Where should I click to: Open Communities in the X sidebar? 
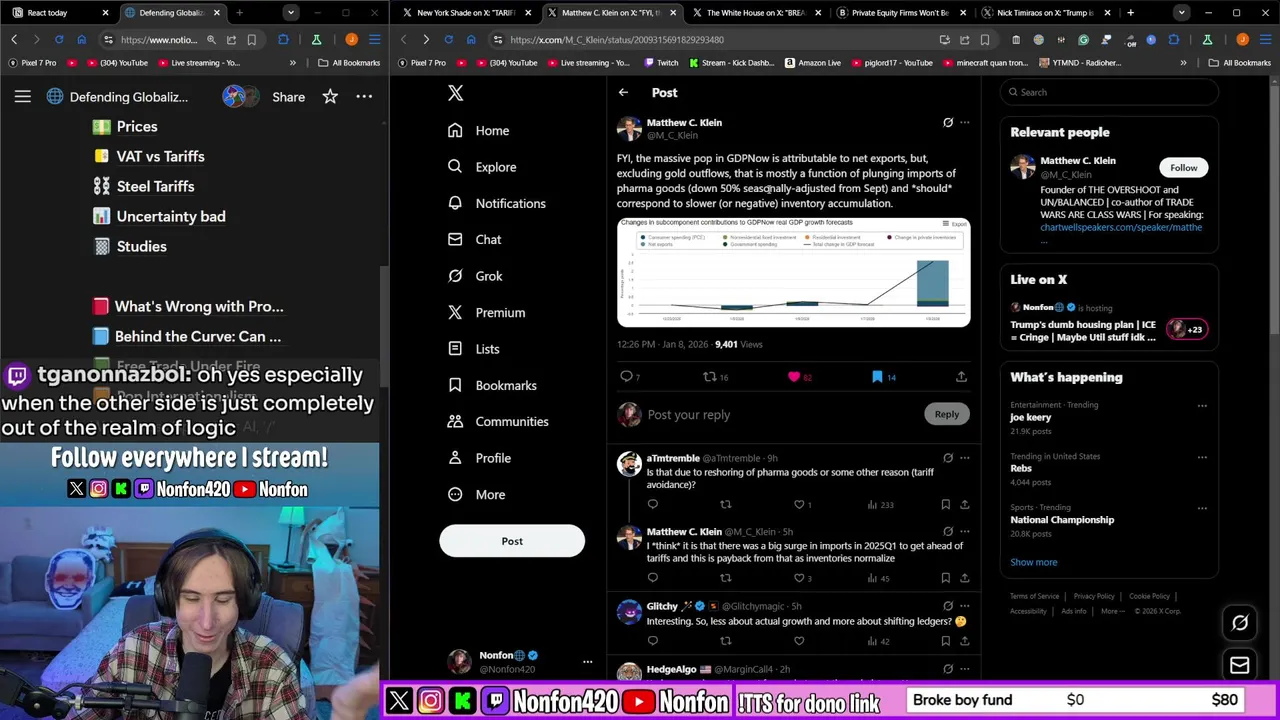(498, 422)
